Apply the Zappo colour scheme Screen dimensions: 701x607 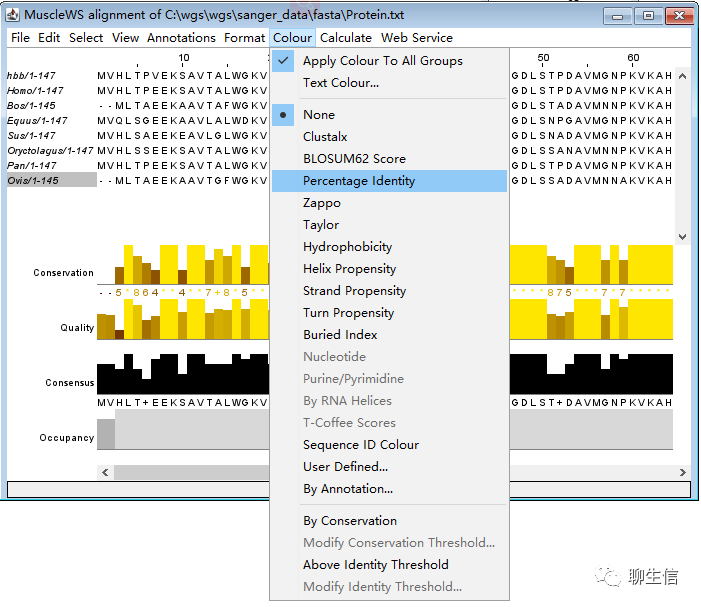coord(322,202)
